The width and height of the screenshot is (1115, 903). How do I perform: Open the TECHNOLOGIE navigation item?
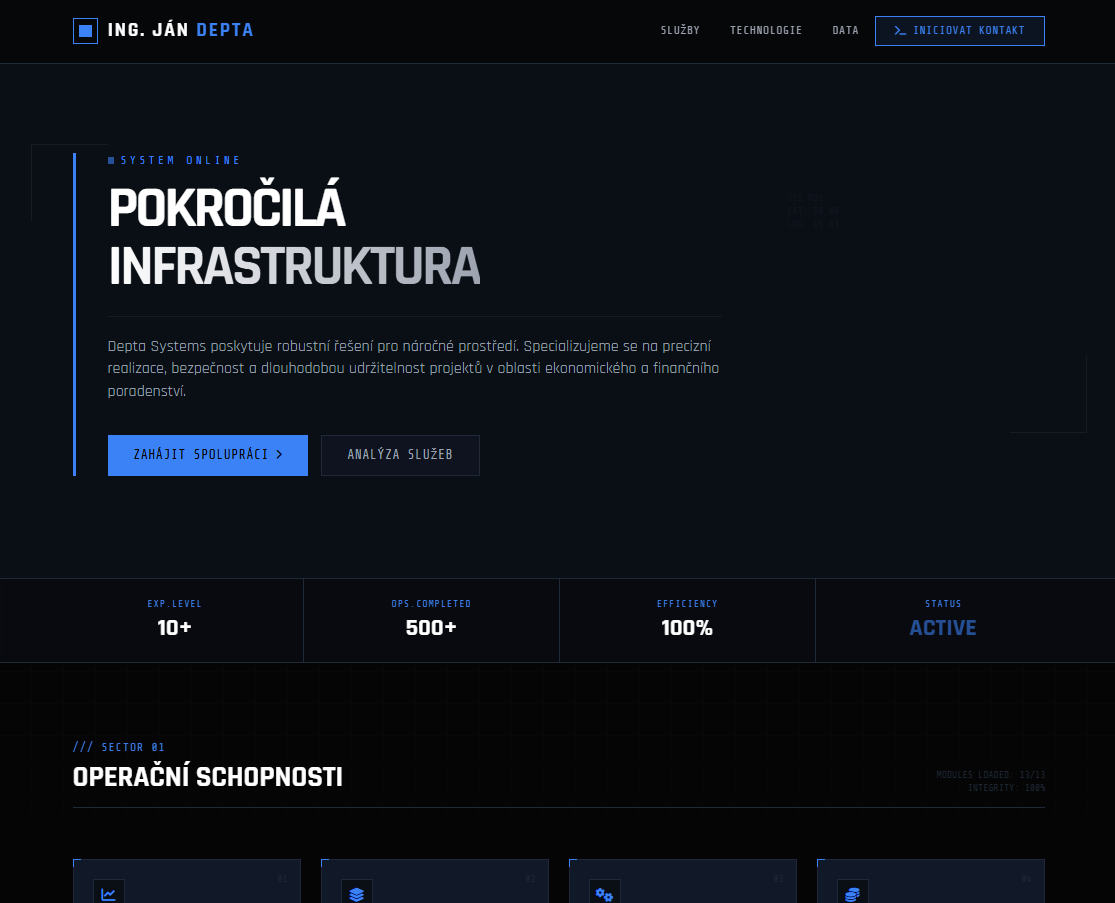click(766, 30)
